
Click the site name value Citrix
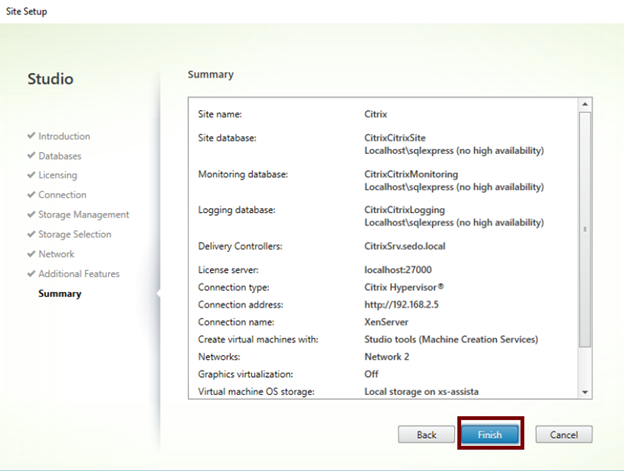[376, 114]
